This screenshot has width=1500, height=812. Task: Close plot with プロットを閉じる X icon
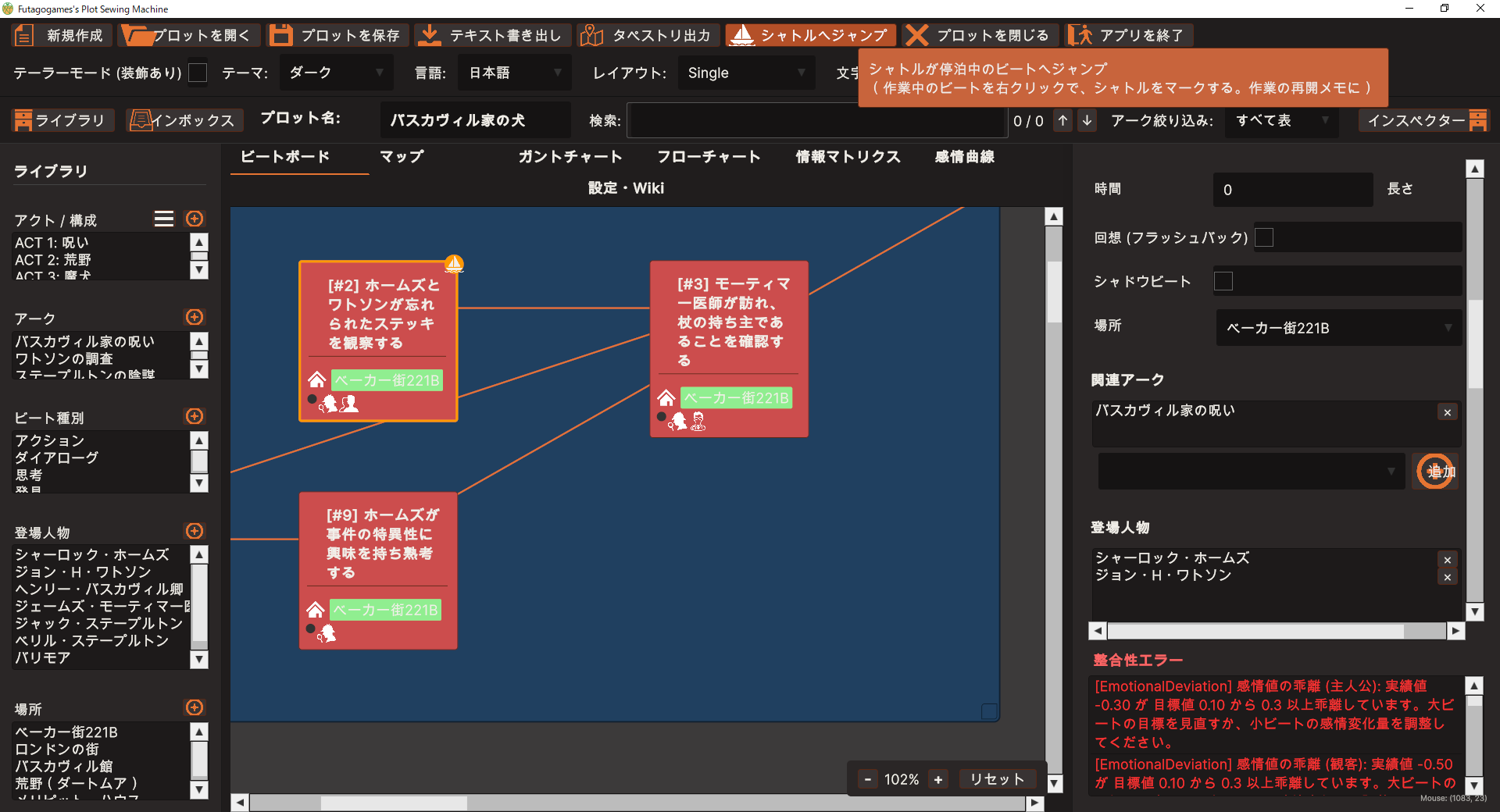pos(916,35)
